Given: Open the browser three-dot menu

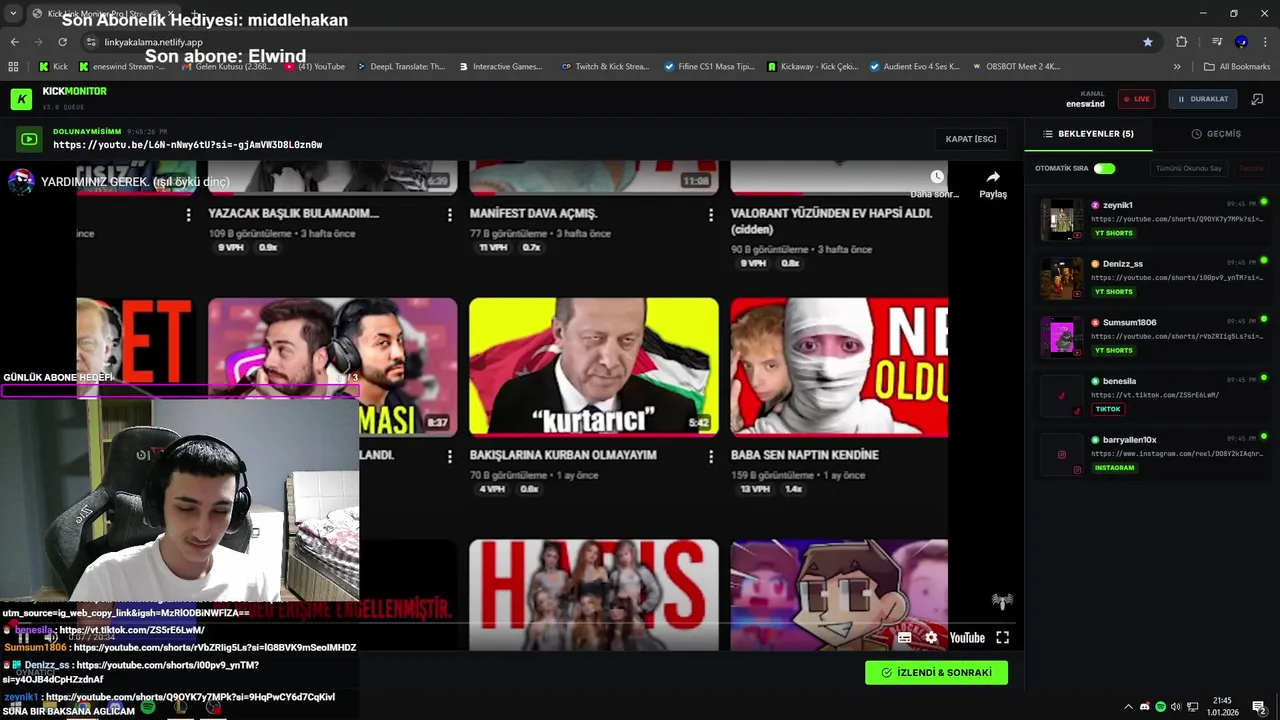Looking at the screenshot, I should click(1266, 42).
